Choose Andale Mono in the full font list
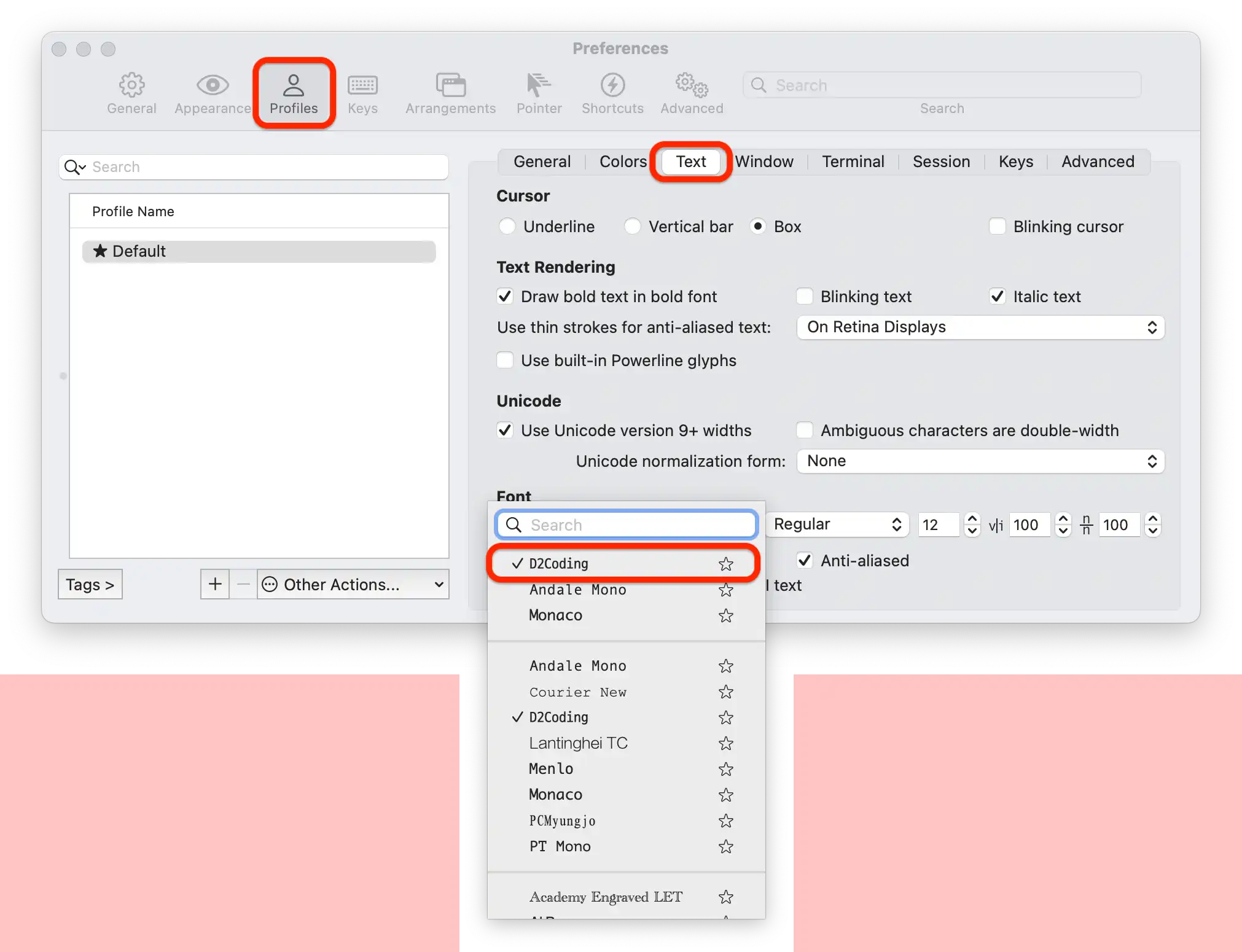Image resolution: width=1242 pixels, height=952 pixels. pos(627,666)
